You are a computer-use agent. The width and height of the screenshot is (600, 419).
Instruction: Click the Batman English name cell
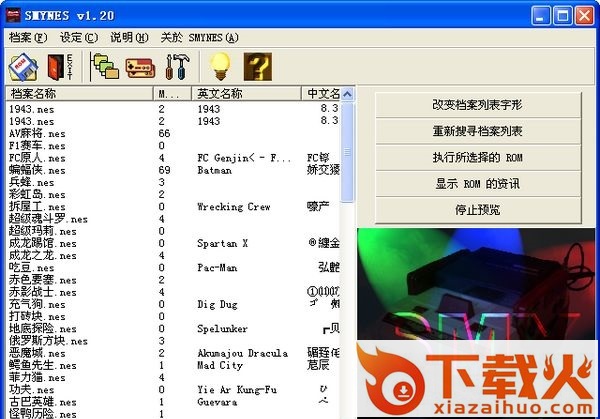(215, 170)
